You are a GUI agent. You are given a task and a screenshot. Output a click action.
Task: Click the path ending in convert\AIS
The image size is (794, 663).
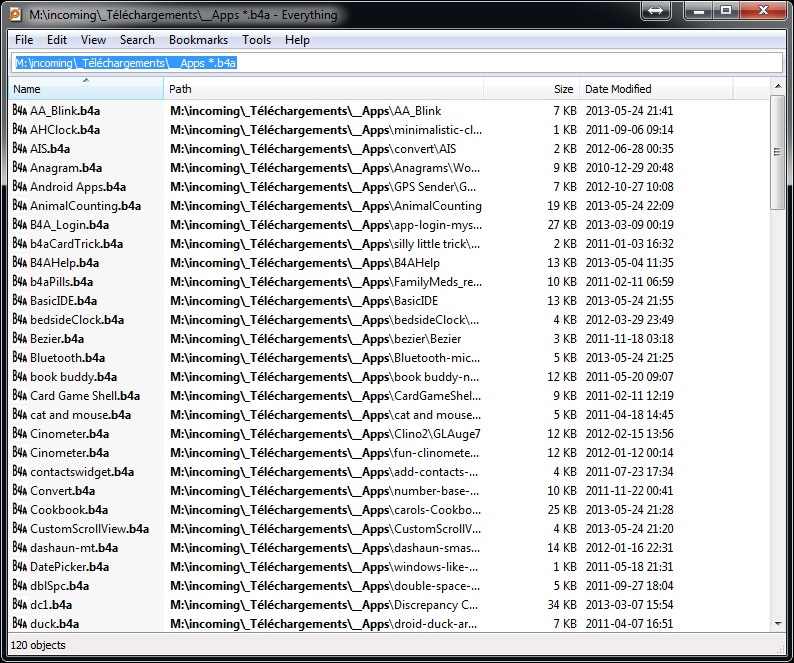tap(313, 149)
